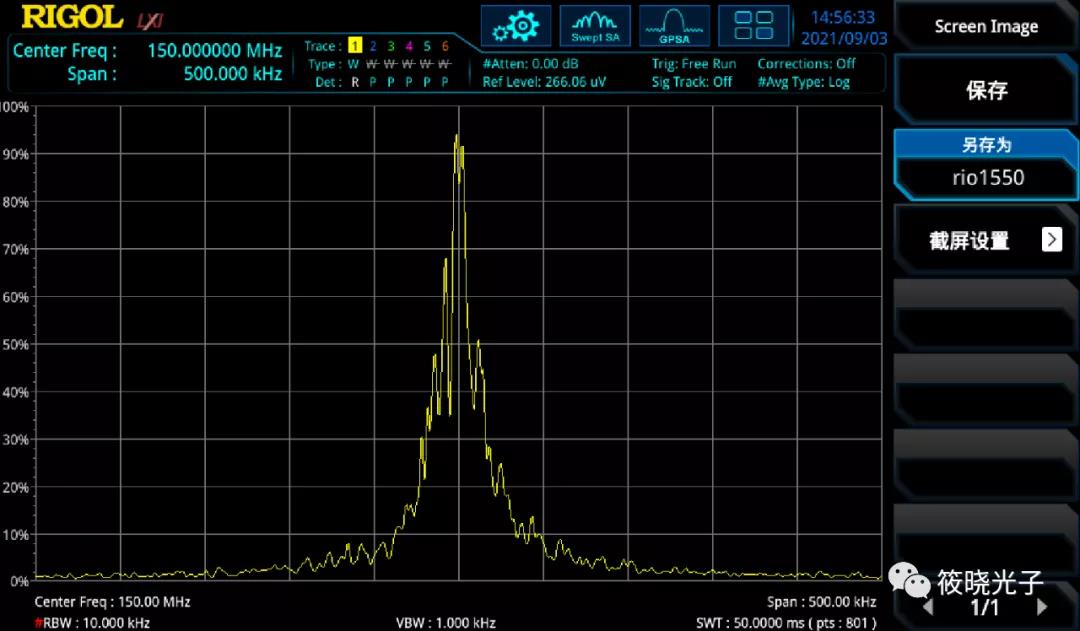Click the Sig Track: Off setting
The image size is (1080, 631).
pyautogui.click(x=692, y=82)
